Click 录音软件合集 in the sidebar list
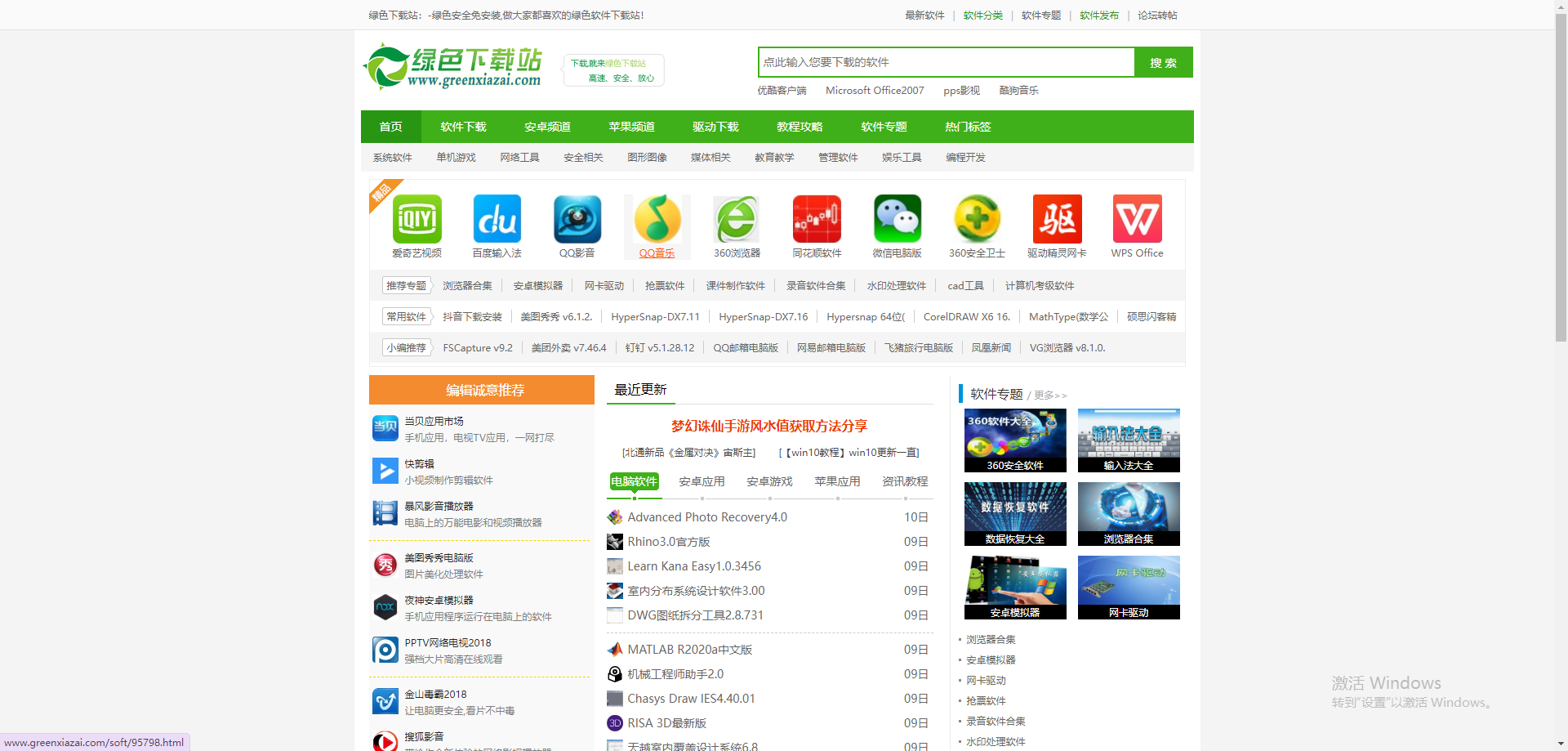 click(996, 722)
